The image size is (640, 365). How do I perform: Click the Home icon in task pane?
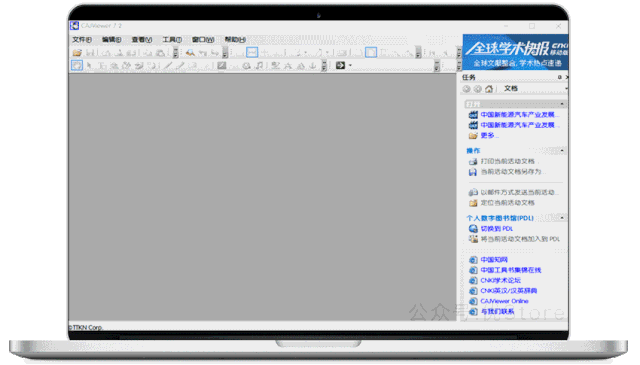tap(489, 89)
